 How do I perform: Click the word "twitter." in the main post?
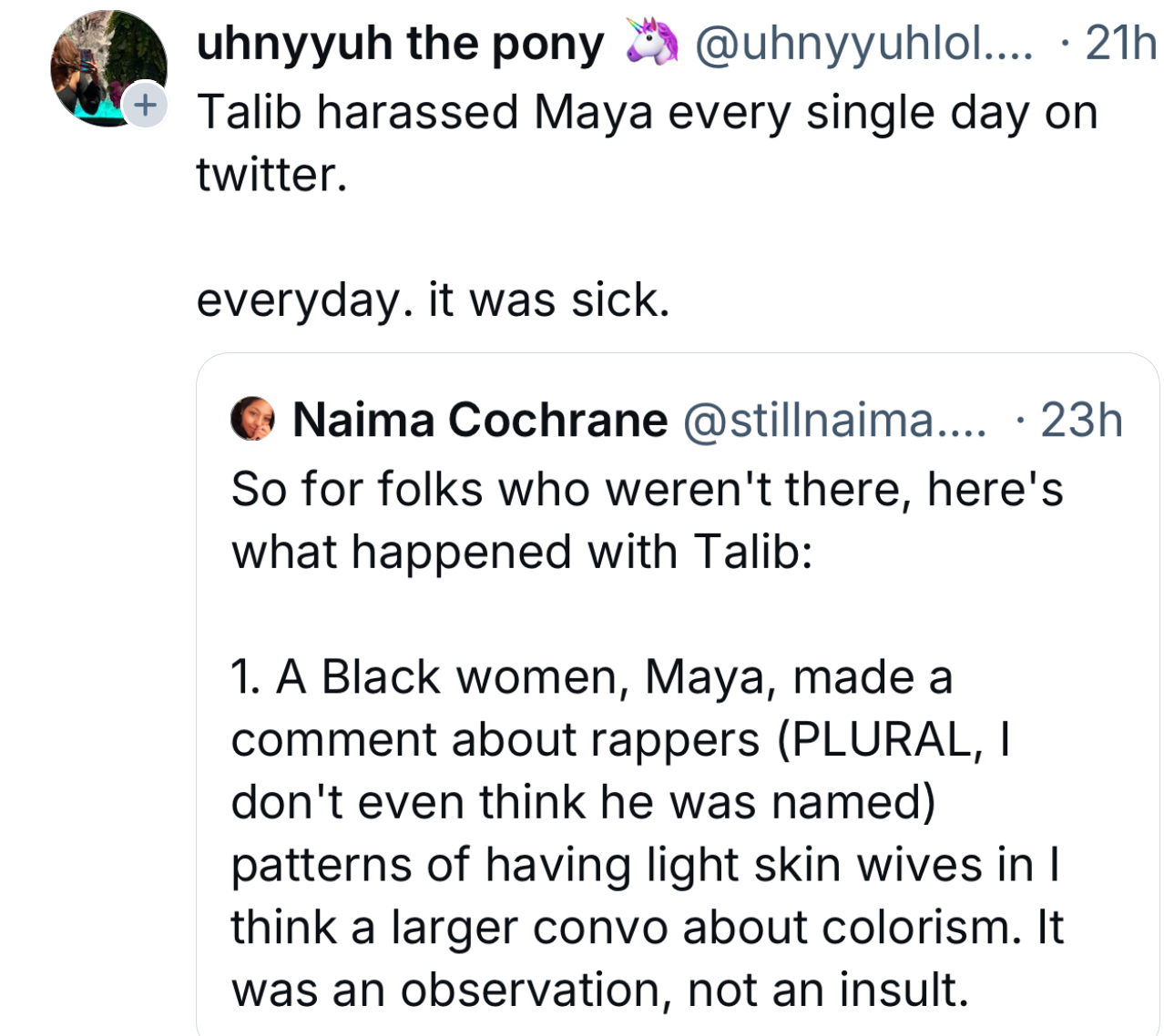coord(271,175)
